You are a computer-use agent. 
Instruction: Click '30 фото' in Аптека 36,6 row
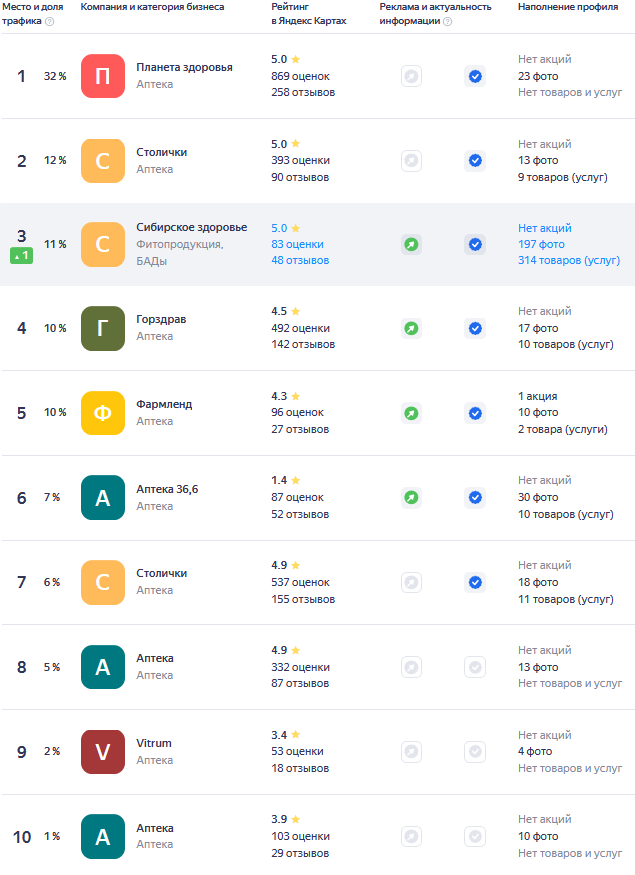(x=538, y=497)
